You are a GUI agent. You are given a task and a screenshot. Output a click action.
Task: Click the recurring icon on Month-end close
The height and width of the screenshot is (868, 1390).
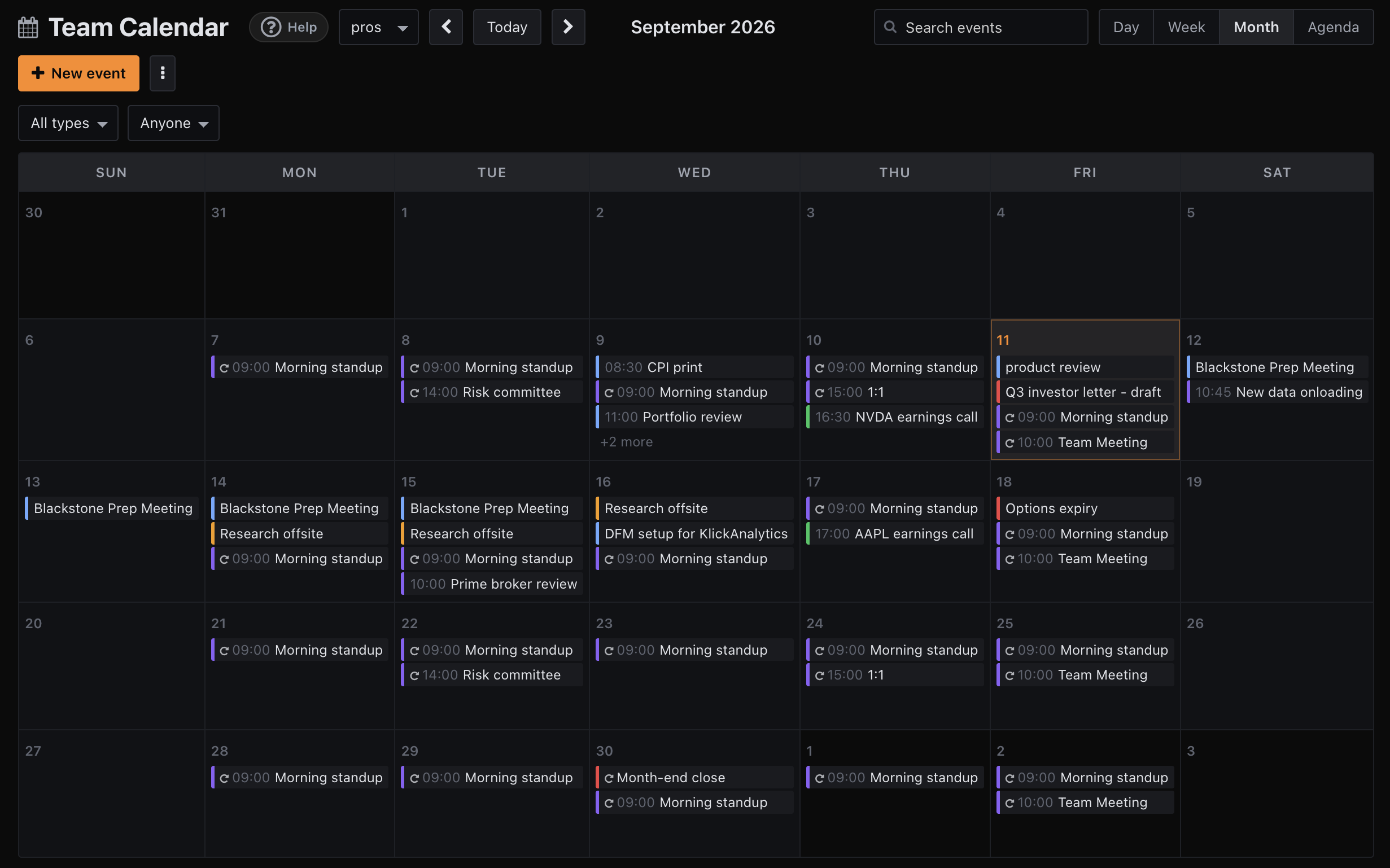click(x=609, y=778)
